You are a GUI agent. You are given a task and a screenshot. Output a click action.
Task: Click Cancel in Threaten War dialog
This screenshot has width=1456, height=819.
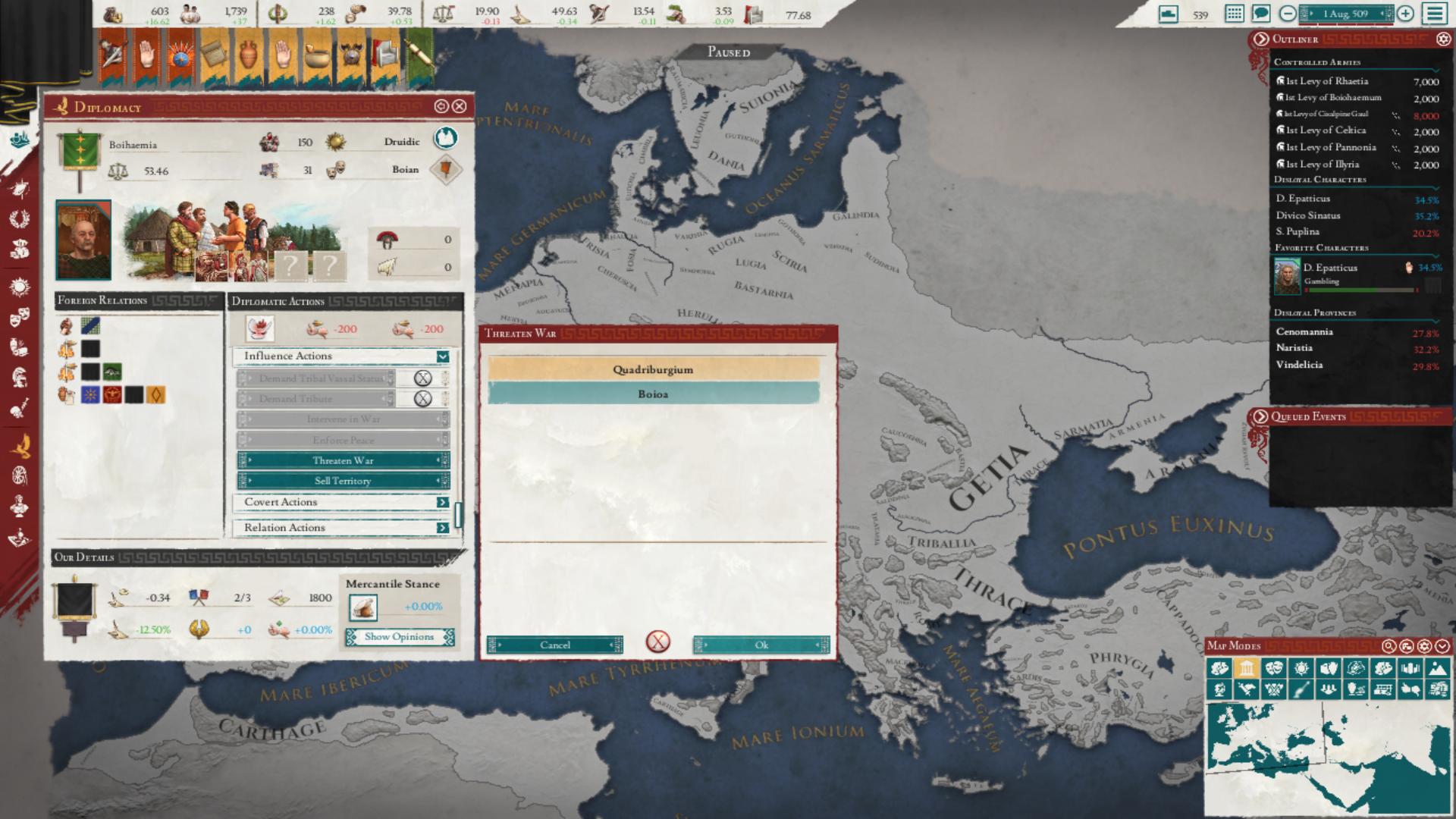555,645
